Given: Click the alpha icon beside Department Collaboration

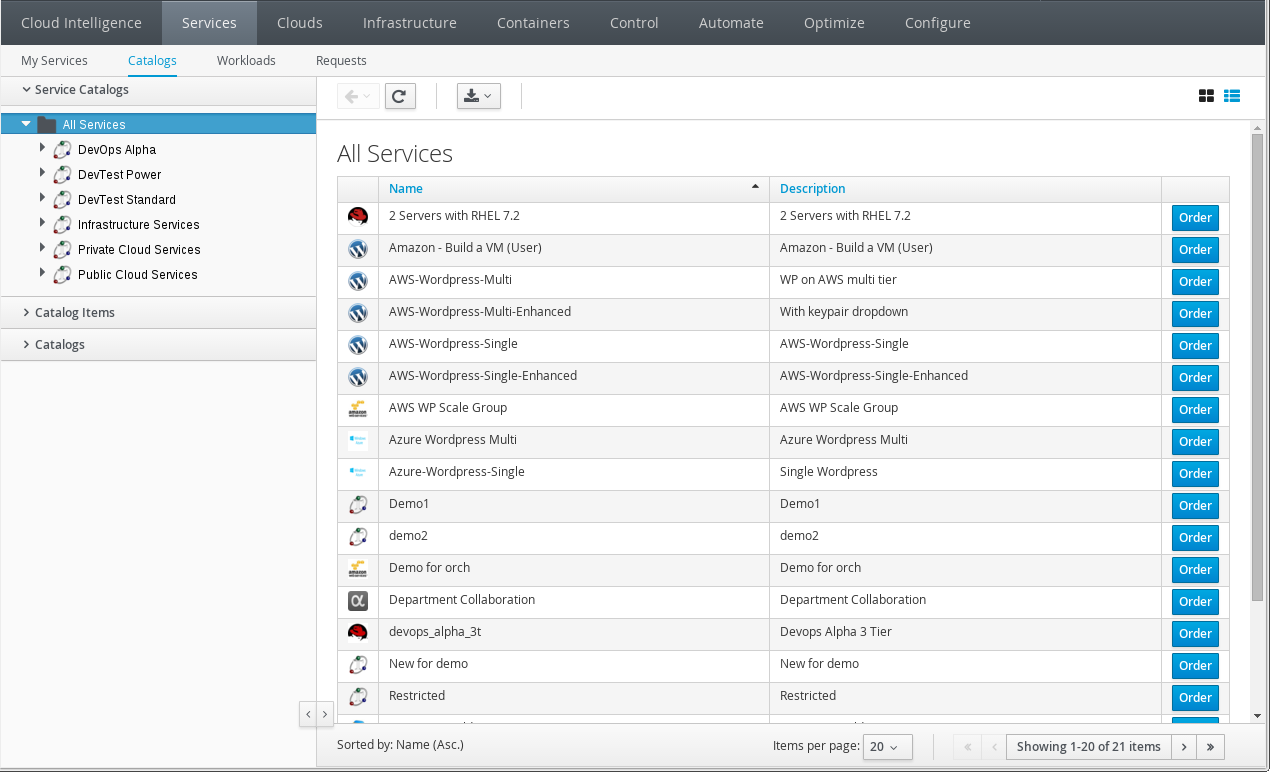Looking at the screenshot, I should coord(358,601).
